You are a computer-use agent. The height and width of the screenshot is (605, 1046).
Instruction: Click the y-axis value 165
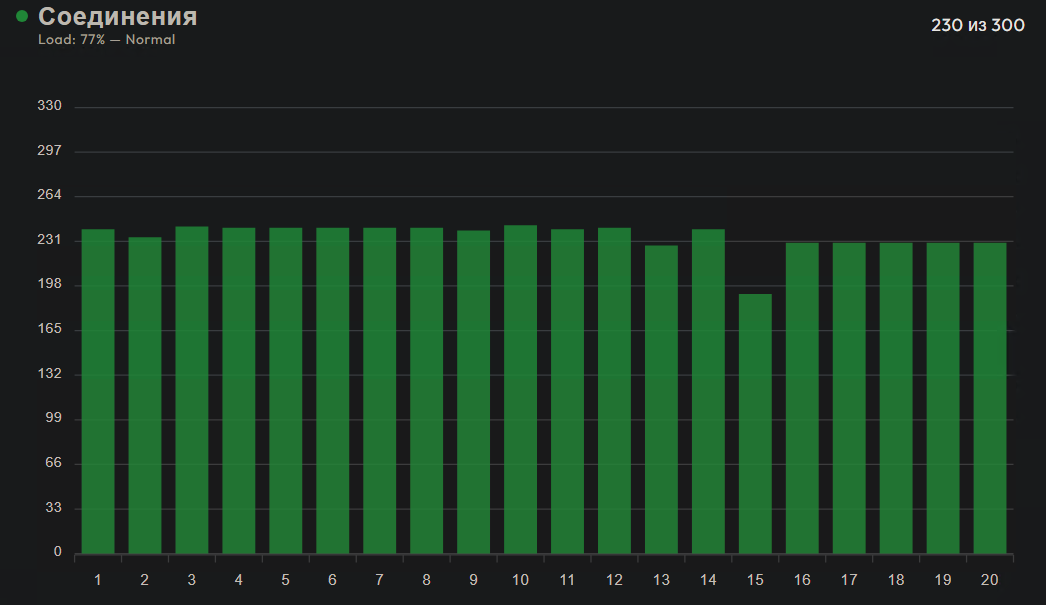point(49,329)
